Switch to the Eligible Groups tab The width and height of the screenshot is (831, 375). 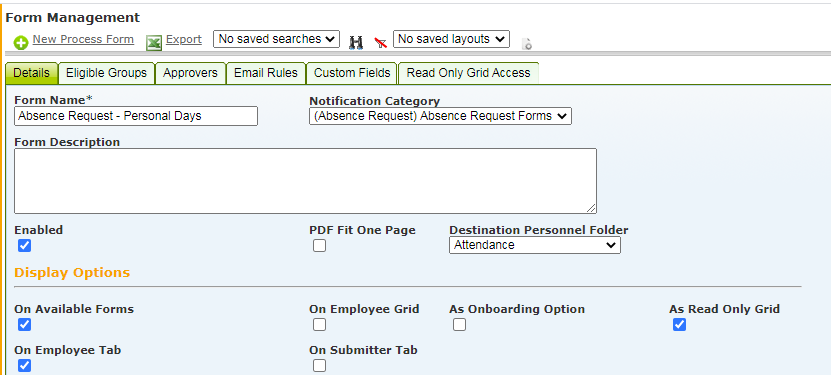(x=107, y=73)
